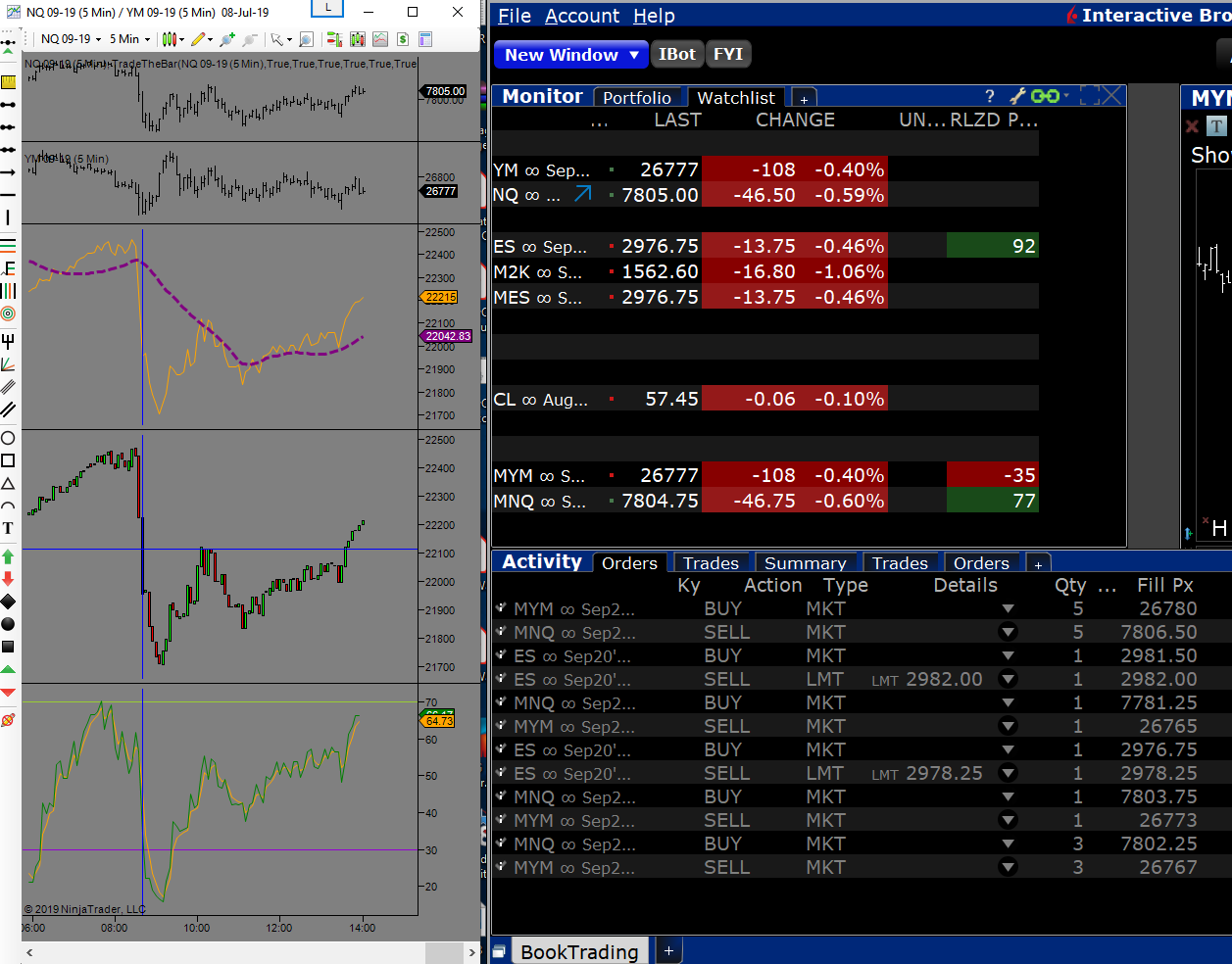Open the File menu
Viewport: 1232px width, 964px height.
[x=515, y=16]
